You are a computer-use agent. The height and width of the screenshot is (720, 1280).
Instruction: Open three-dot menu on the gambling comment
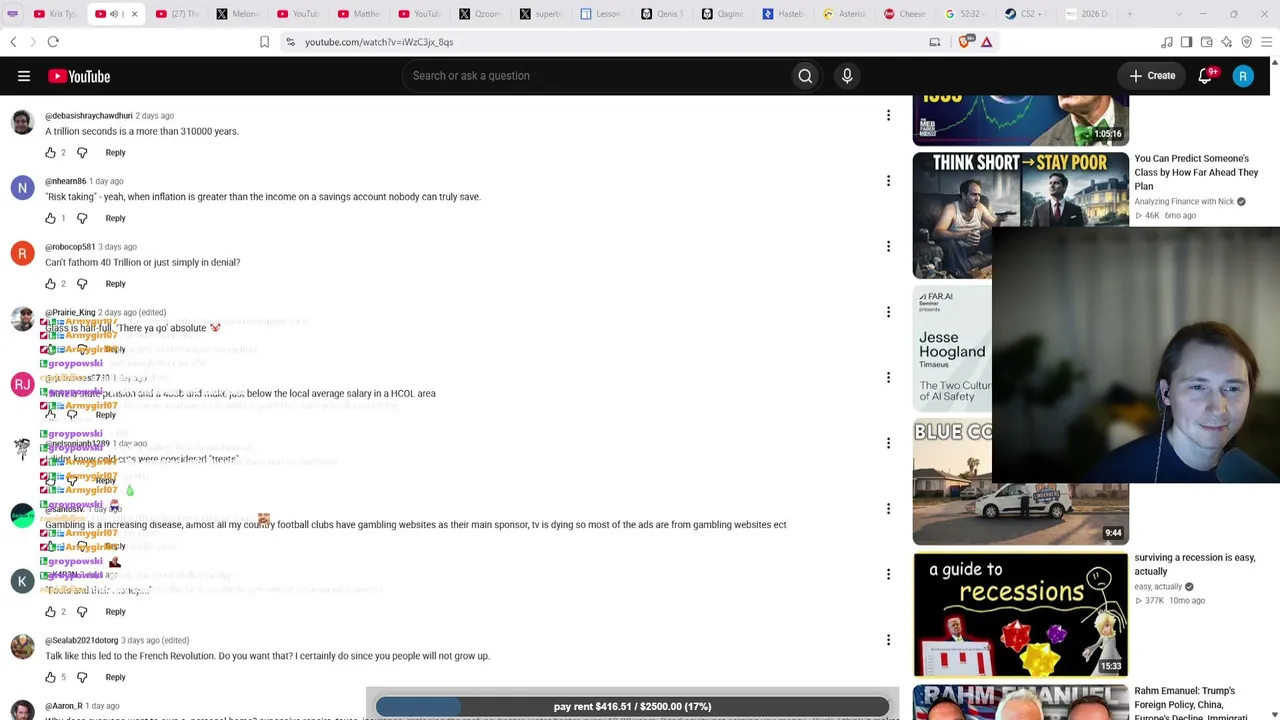point(888,509)
